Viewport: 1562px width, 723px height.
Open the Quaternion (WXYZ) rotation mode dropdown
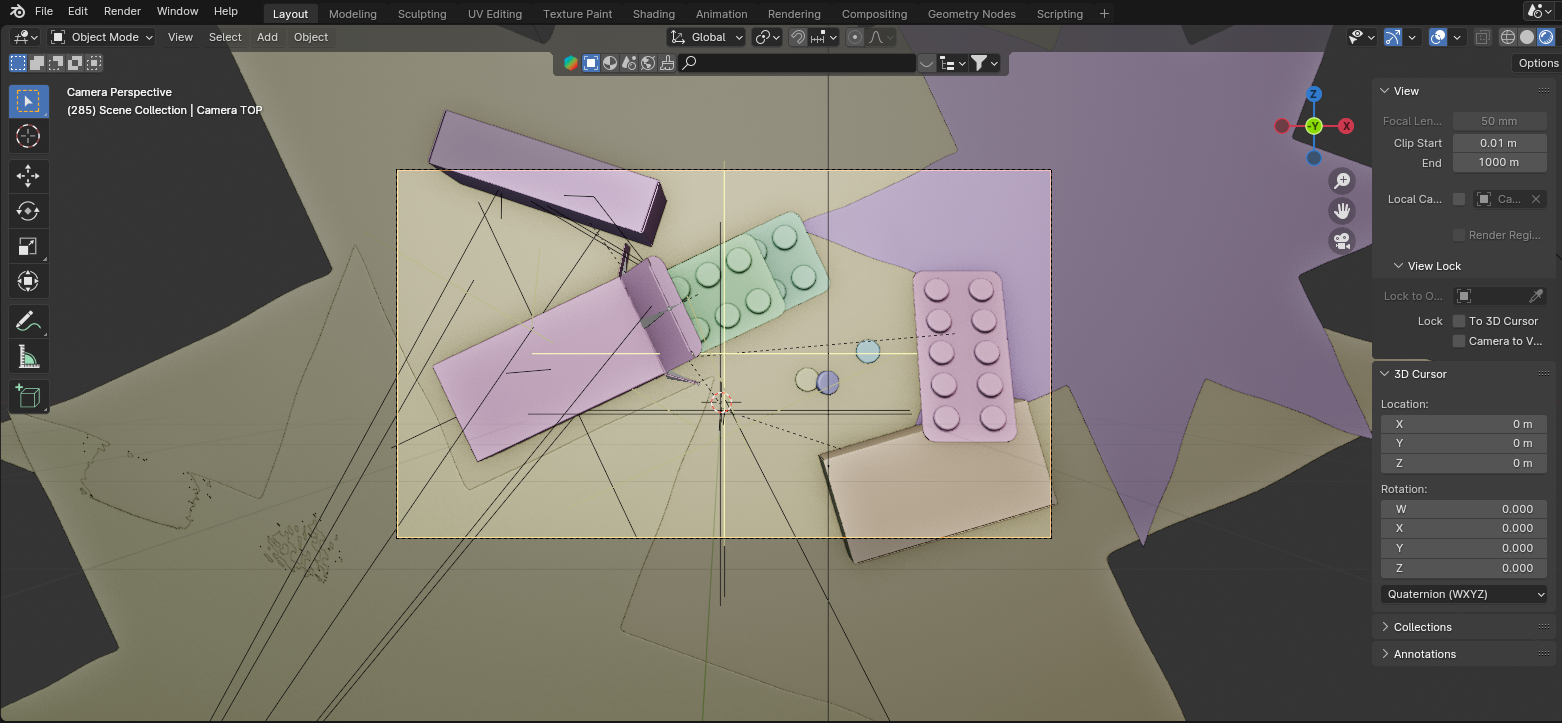coord(1463,593)
